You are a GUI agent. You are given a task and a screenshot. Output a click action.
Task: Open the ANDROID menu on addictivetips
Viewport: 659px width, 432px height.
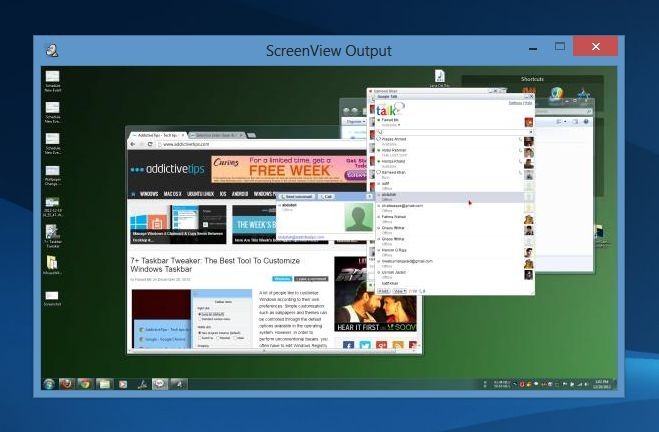pyautogui.click(x=240, y=194)
